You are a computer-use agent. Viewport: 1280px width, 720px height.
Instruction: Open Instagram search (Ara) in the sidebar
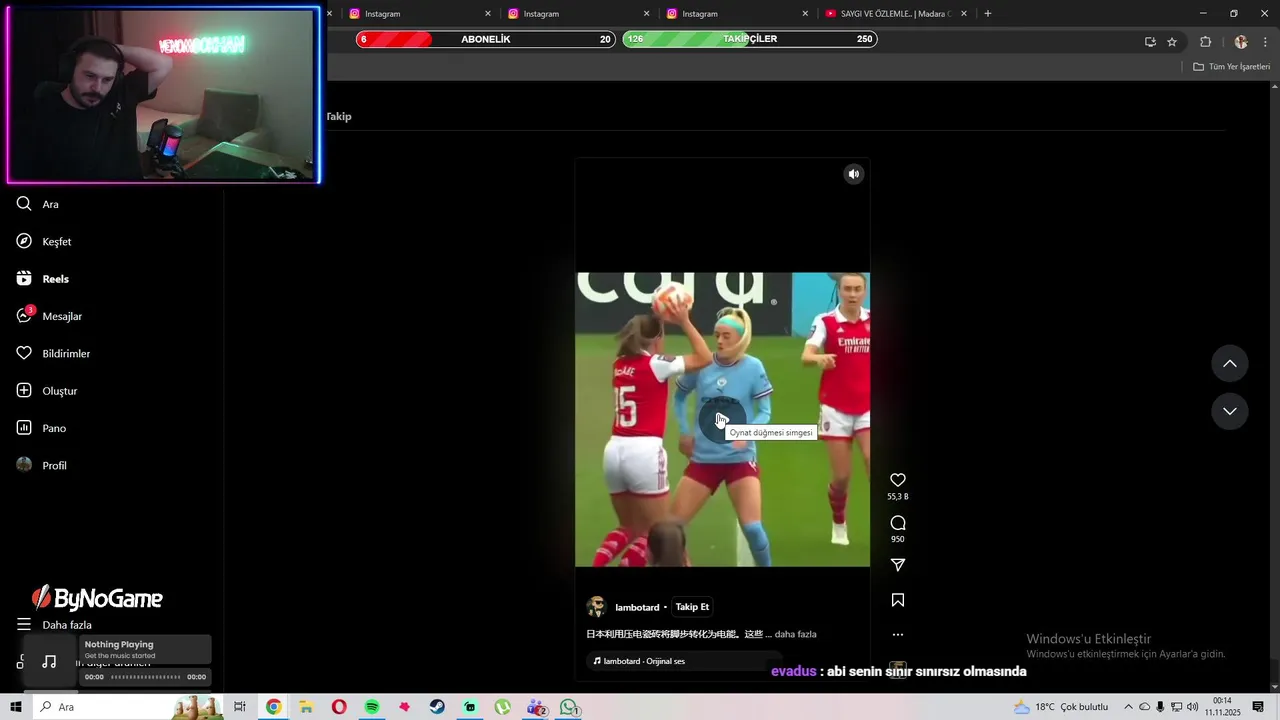pos(38,204)
